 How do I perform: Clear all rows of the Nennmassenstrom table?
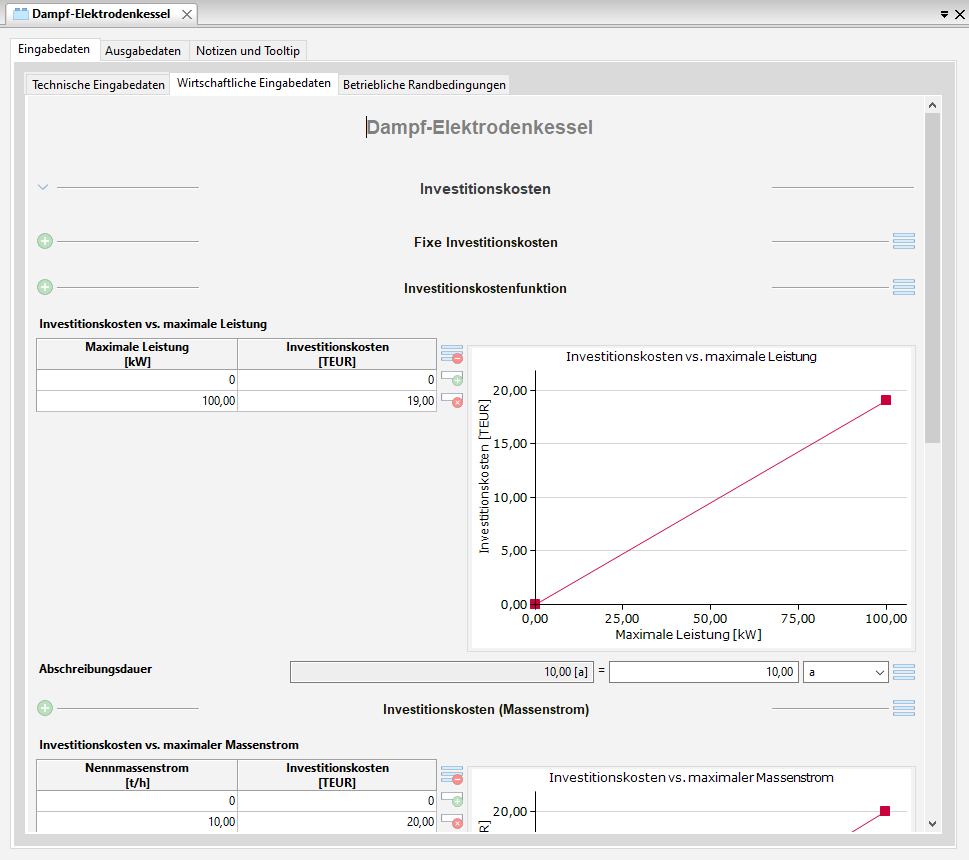(452, 775)
